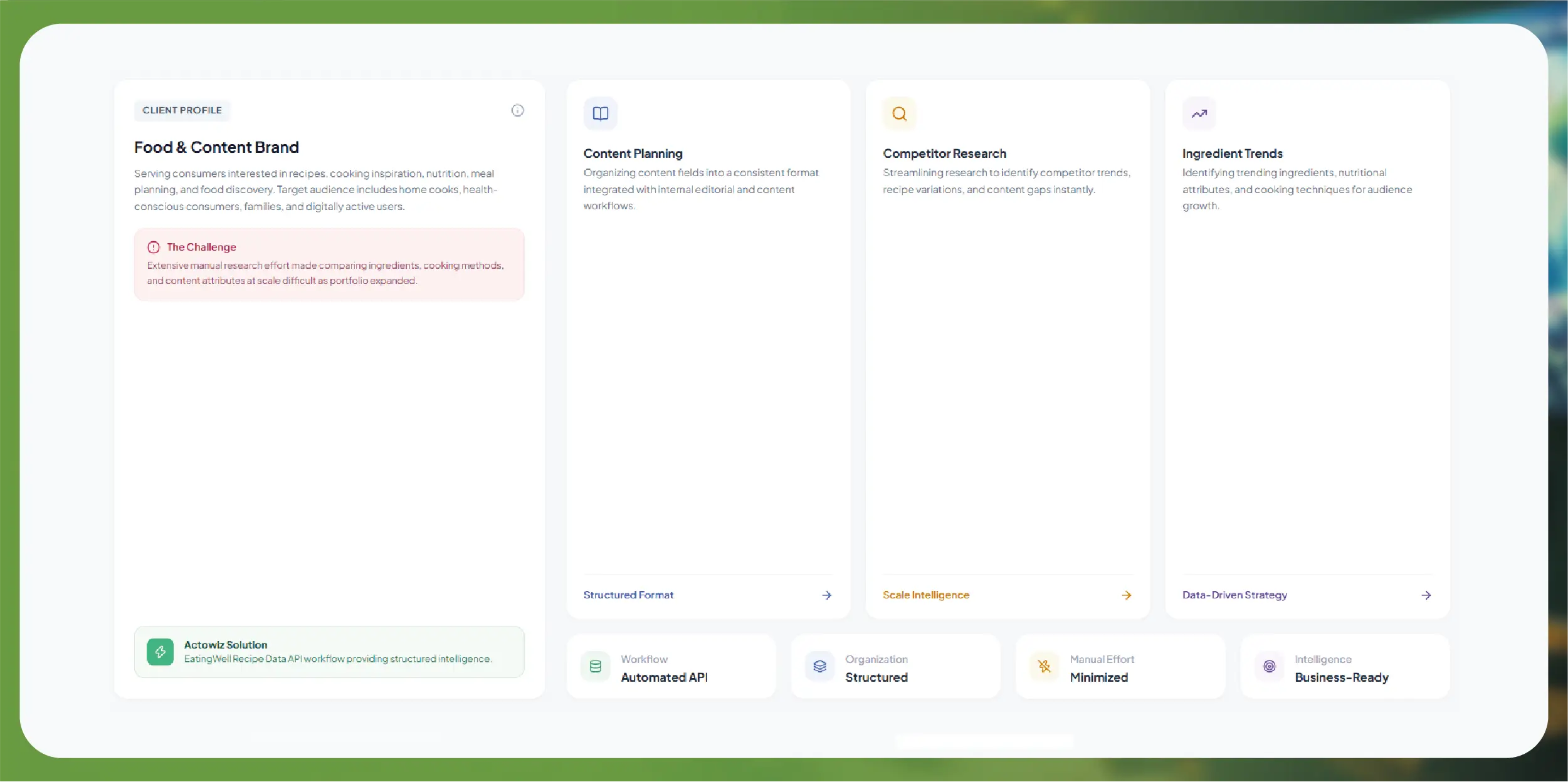Select the Content Planning heading

point(633,154)
